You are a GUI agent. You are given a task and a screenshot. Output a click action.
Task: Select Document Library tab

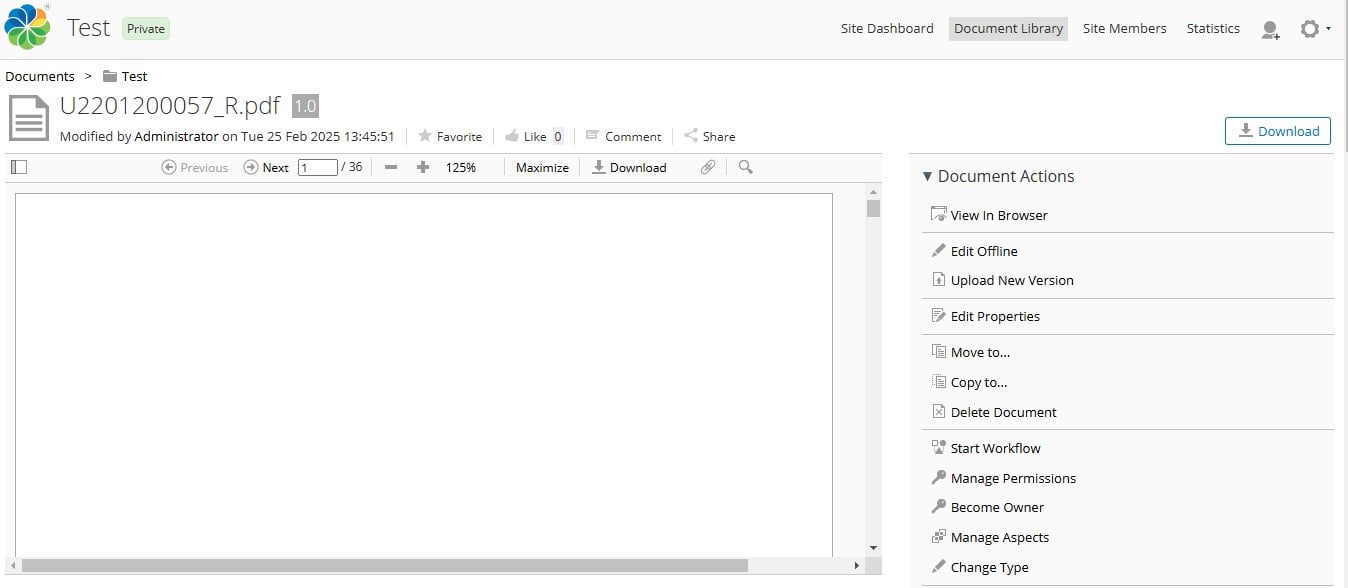[x=1008, y=28]
